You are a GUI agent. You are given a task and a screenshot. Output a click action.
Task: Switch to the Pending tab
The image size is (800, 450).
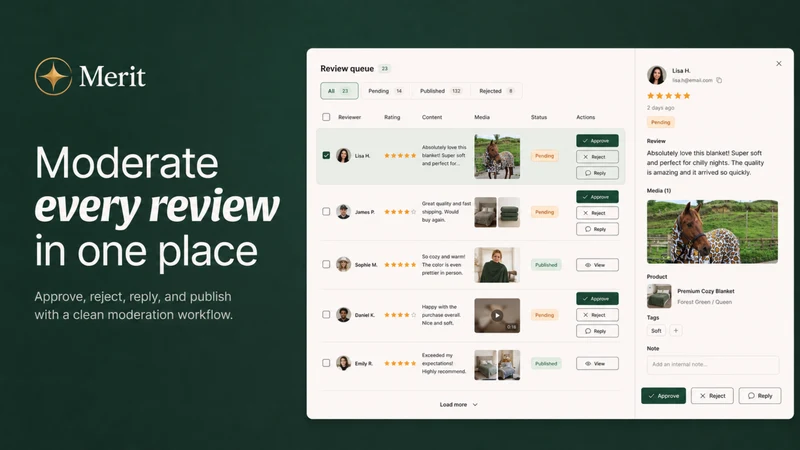(385, 91)
